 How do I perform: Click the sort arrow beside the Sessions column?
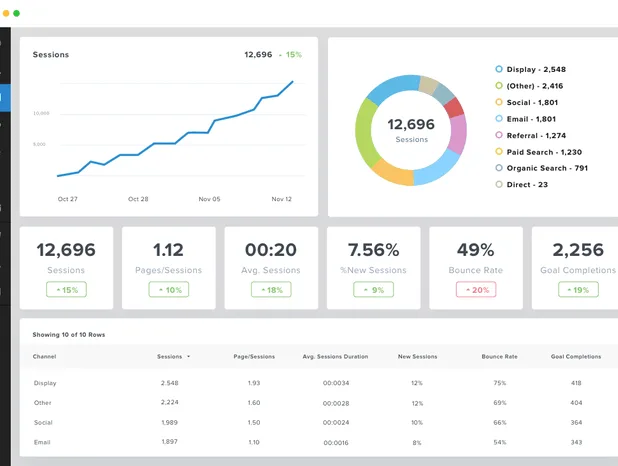coord(188,356)
